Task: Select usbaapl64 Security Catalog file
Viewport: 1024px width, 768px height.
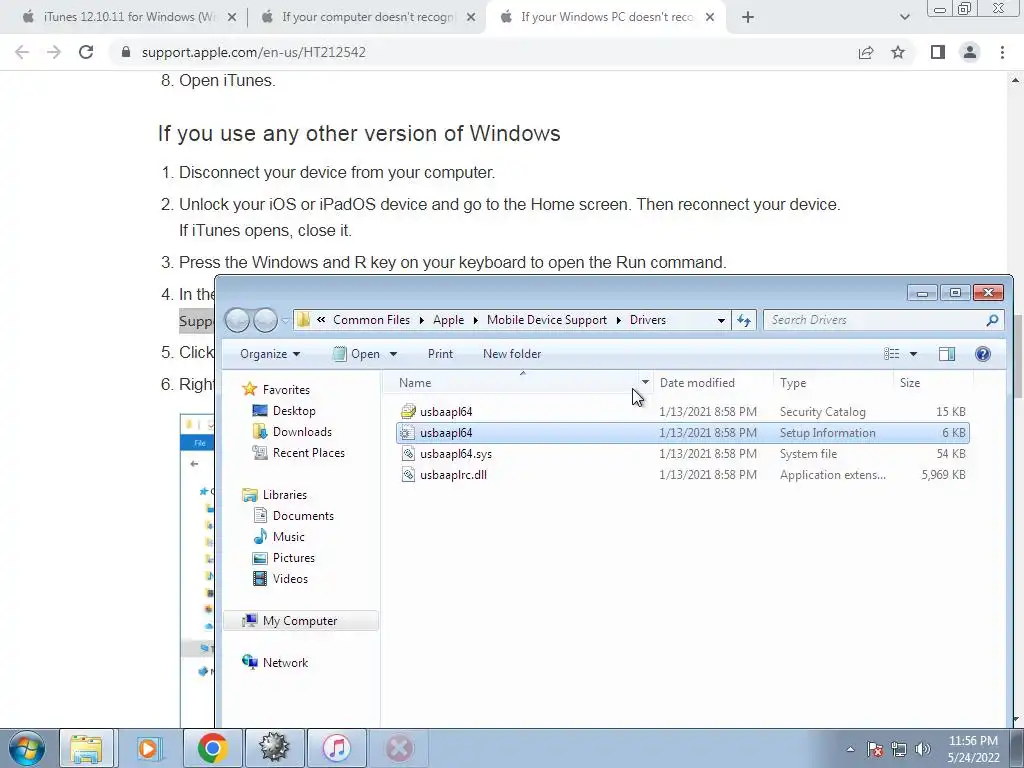Action: [682, 412]
